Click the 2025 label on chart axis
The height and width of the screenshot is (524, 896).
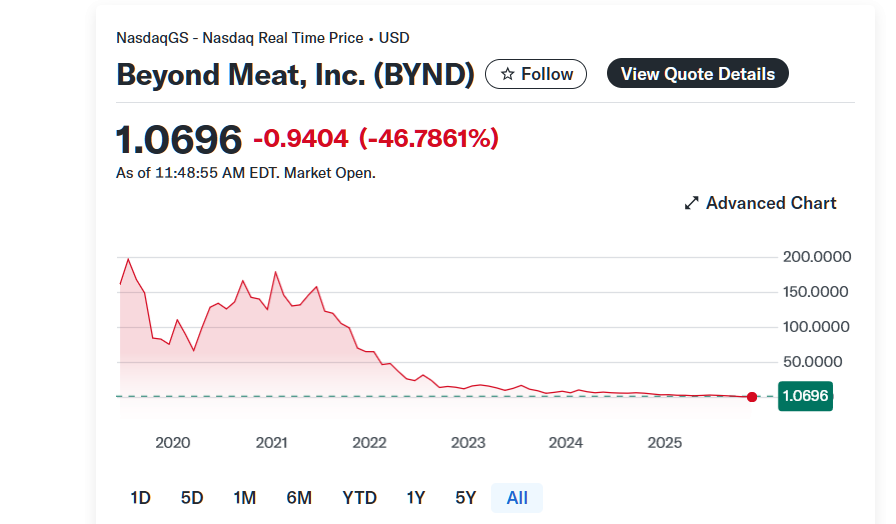pyautogui.click(x=664, y=443)
